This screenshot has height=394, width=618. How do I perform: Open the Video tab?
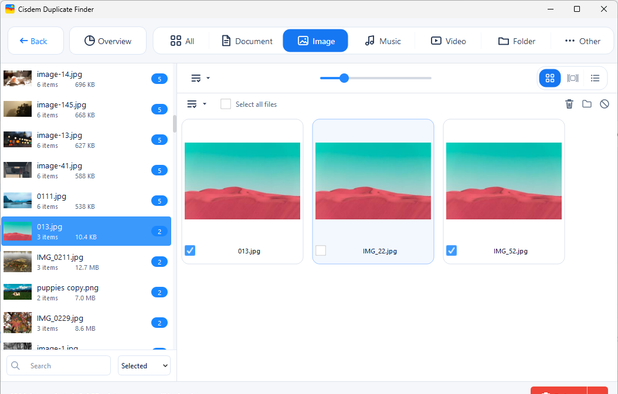pyautogui.click(x=448, y=41)
